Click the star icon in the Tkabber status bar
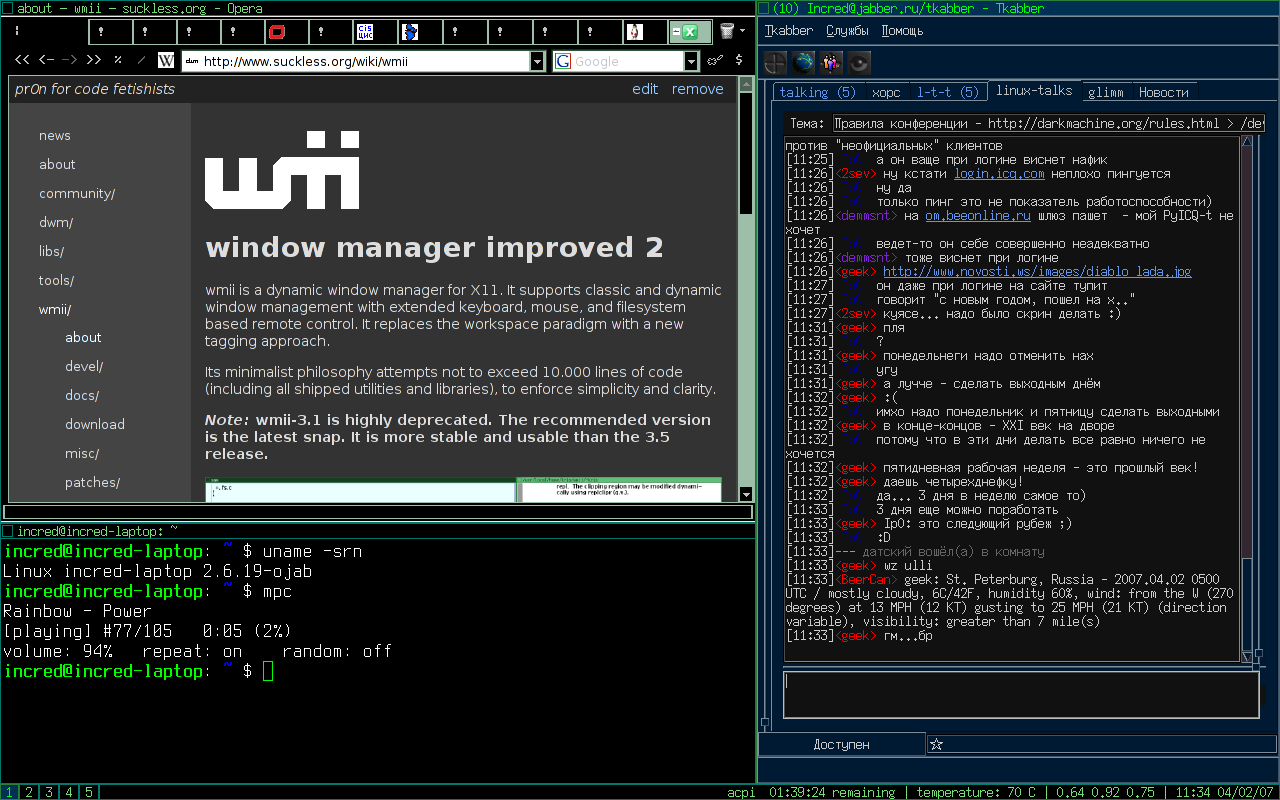Image resolution: width=1280 pixels, height=800 pixels. coord(936,744)
